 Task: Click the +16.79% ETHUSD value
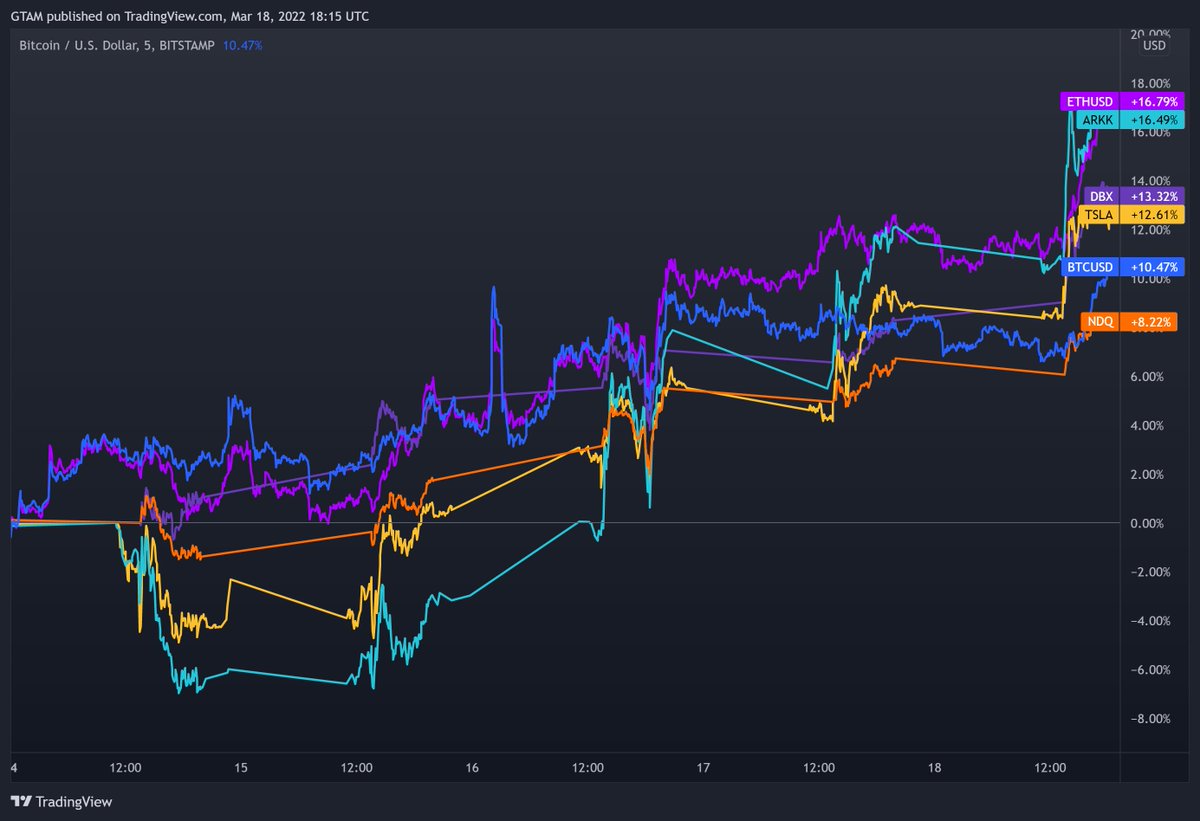tap(1153, 102)
